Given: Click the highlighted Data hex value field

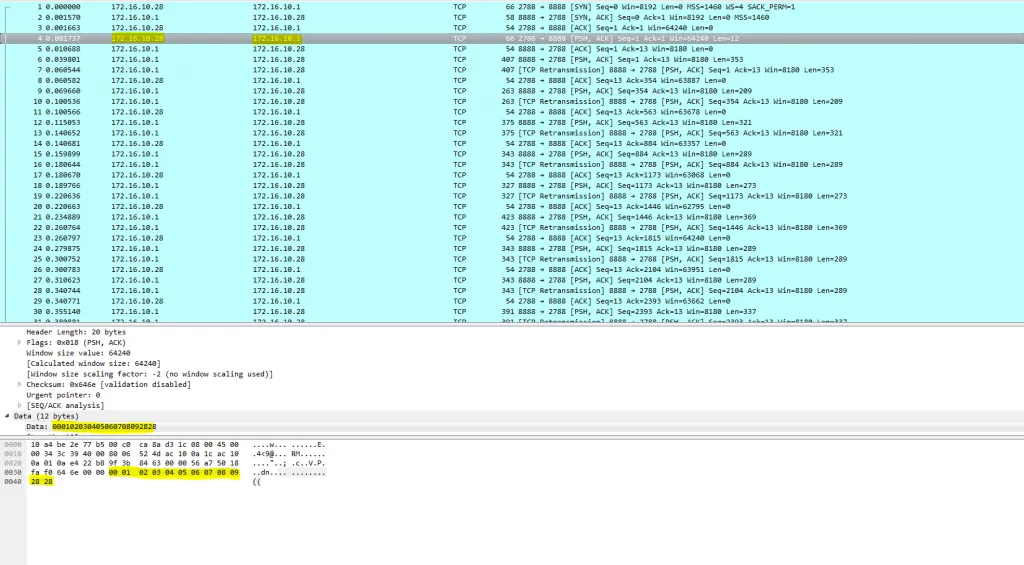Looking at the screenshot, I should [104, 427].
